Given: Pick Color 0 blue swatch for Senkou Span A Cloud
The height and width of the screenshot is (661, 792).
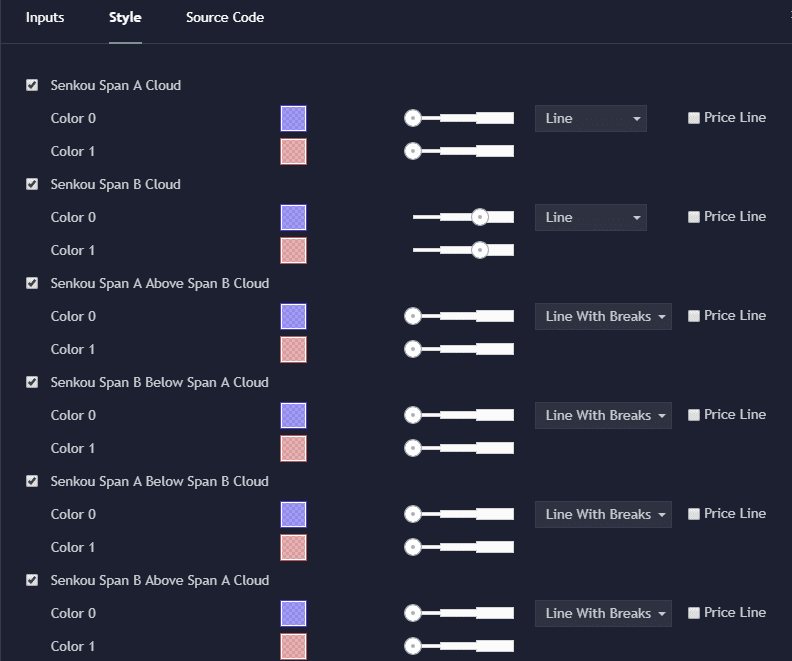Looking at the screenshot, I should tap(293, 119).
